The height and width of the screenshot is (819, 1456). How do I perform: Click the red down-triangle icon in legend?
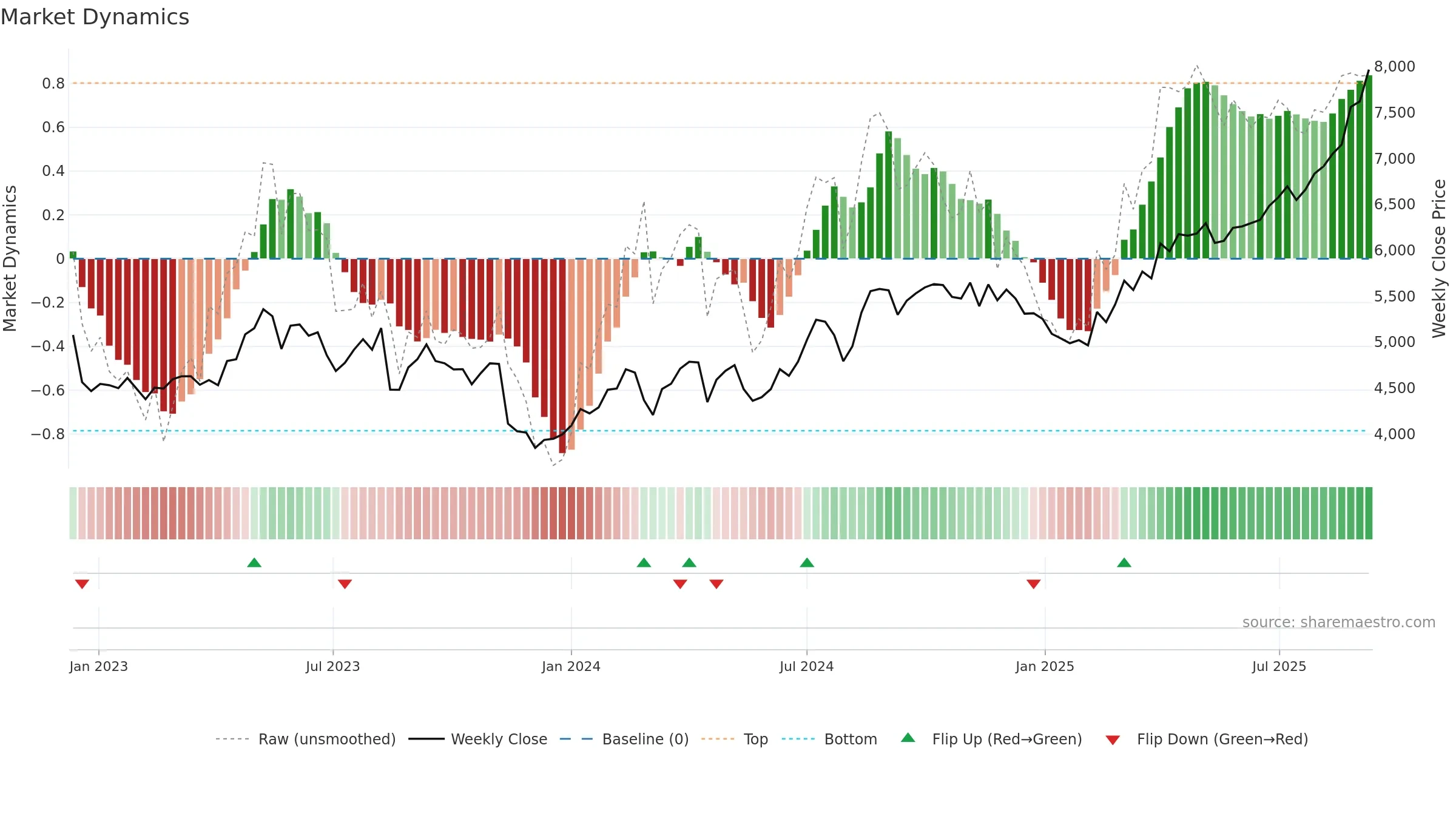click(x=1113, y=740)
